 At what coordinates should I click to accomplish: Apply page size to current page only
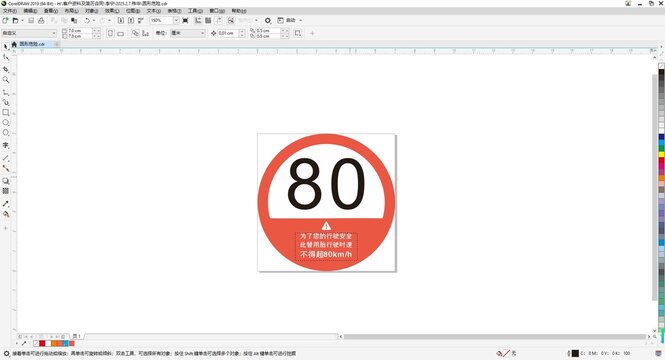(x=145, y=33)
